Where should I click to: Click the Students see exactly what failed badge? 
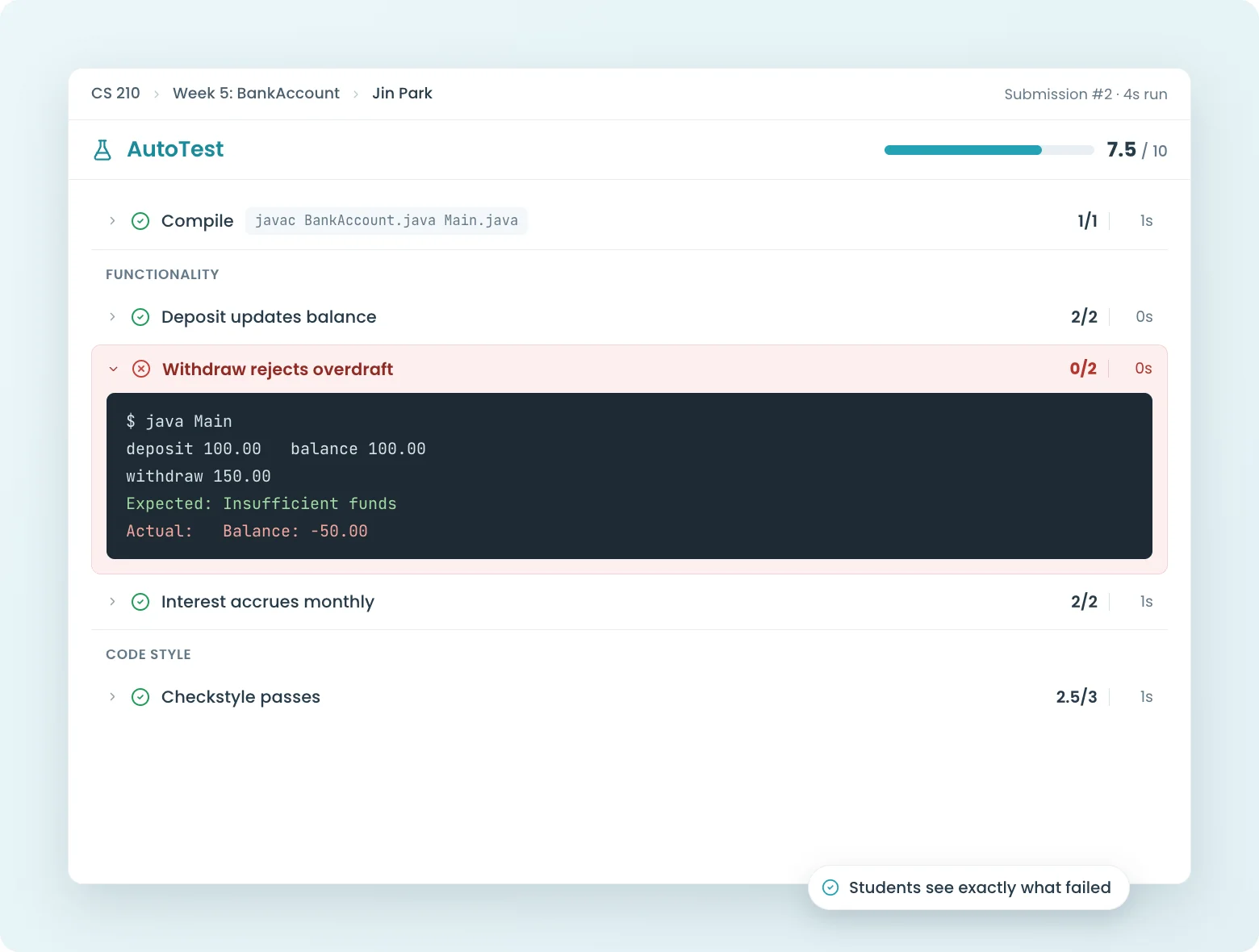[x=968, y=887]
